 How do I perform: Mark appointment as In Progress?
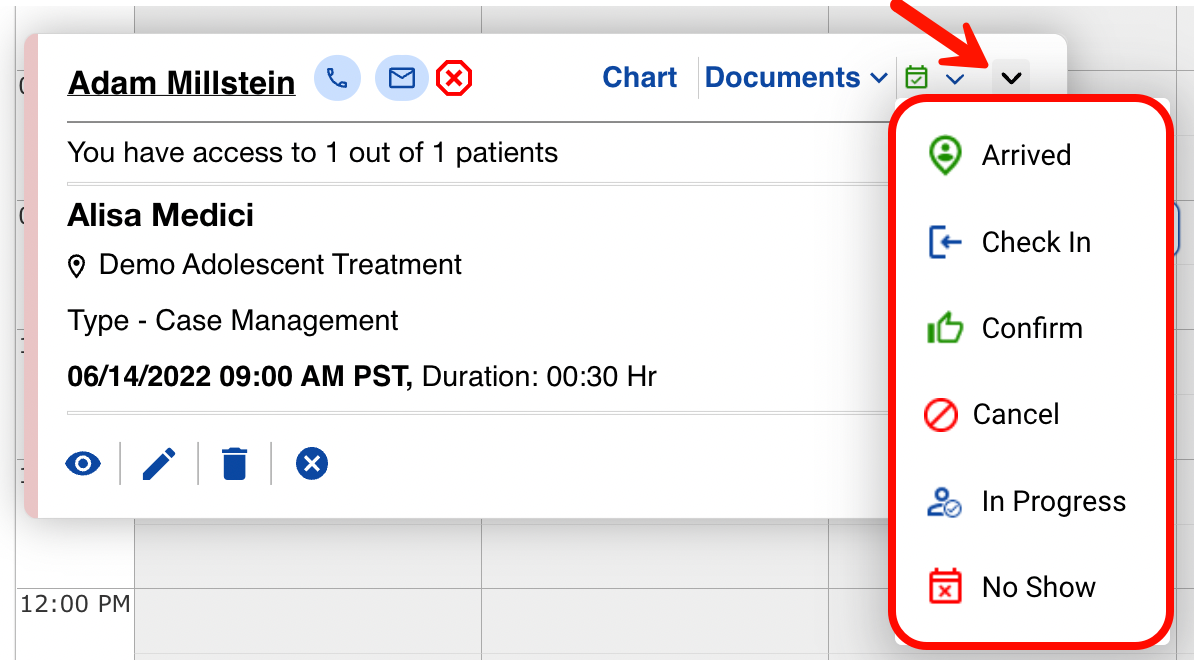pos(1053,501)
